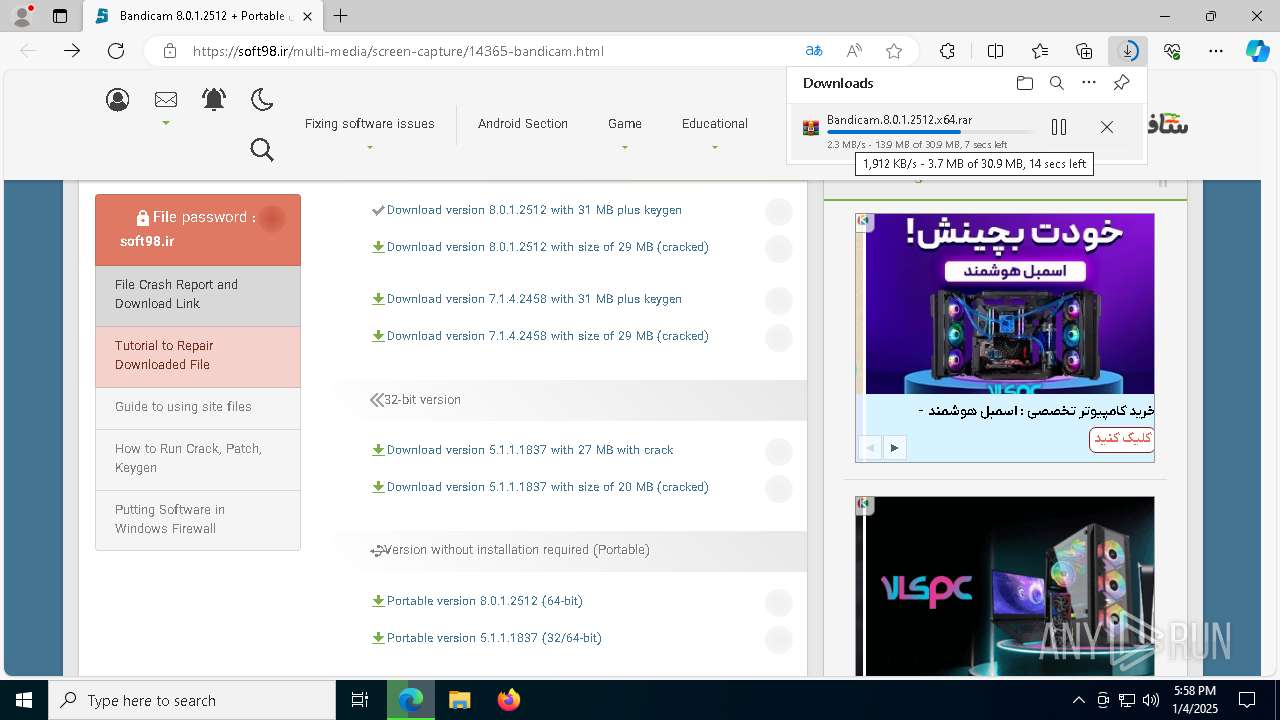Reload the current page
The width and height of the screenshot is (1280, 720).
(116, 51)
